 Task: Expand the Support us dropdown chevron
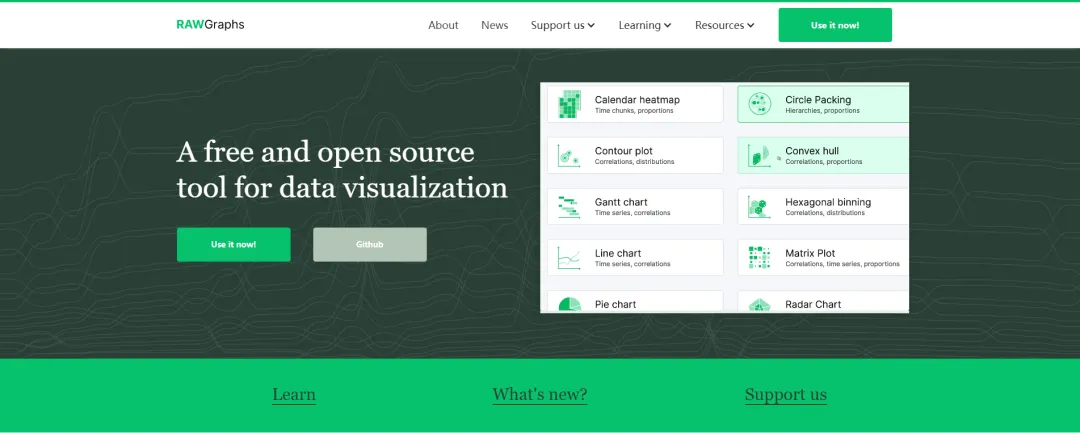click(591, 25)
